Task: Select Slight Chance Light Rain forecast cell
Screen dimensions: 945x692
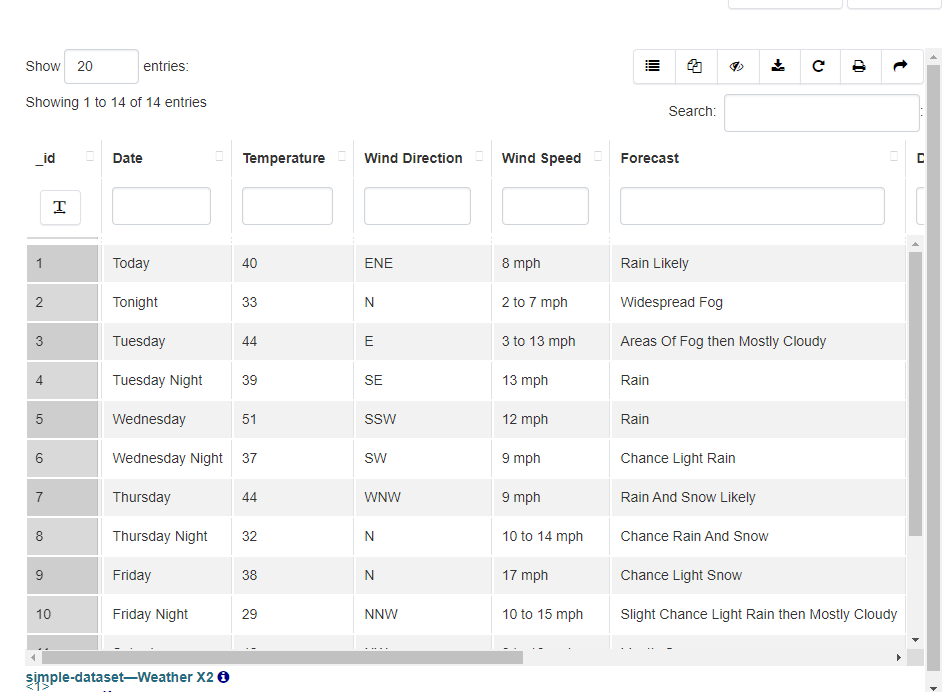Action: pos(758,614)
